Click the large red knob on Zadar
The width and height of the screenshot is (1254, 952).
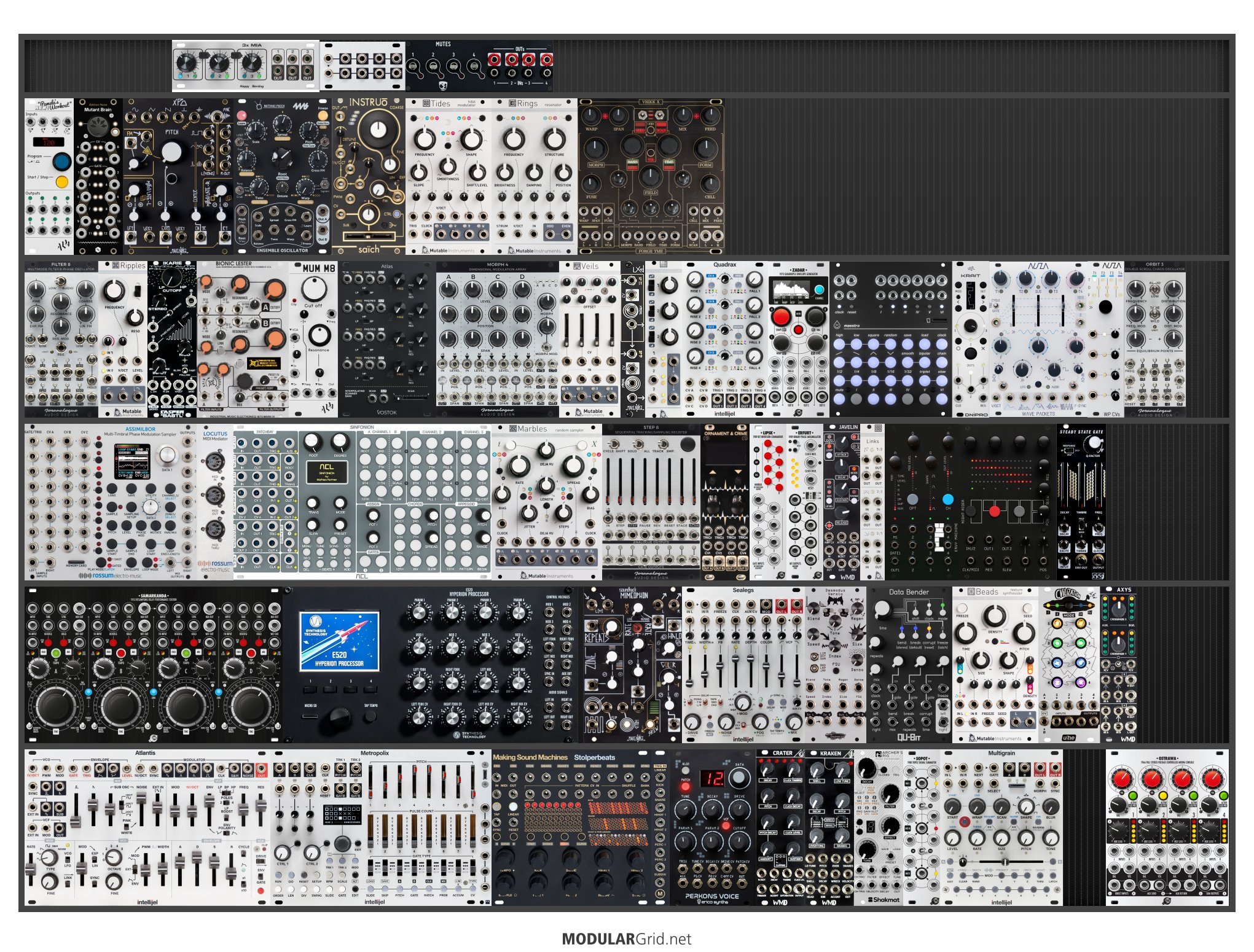782,317
